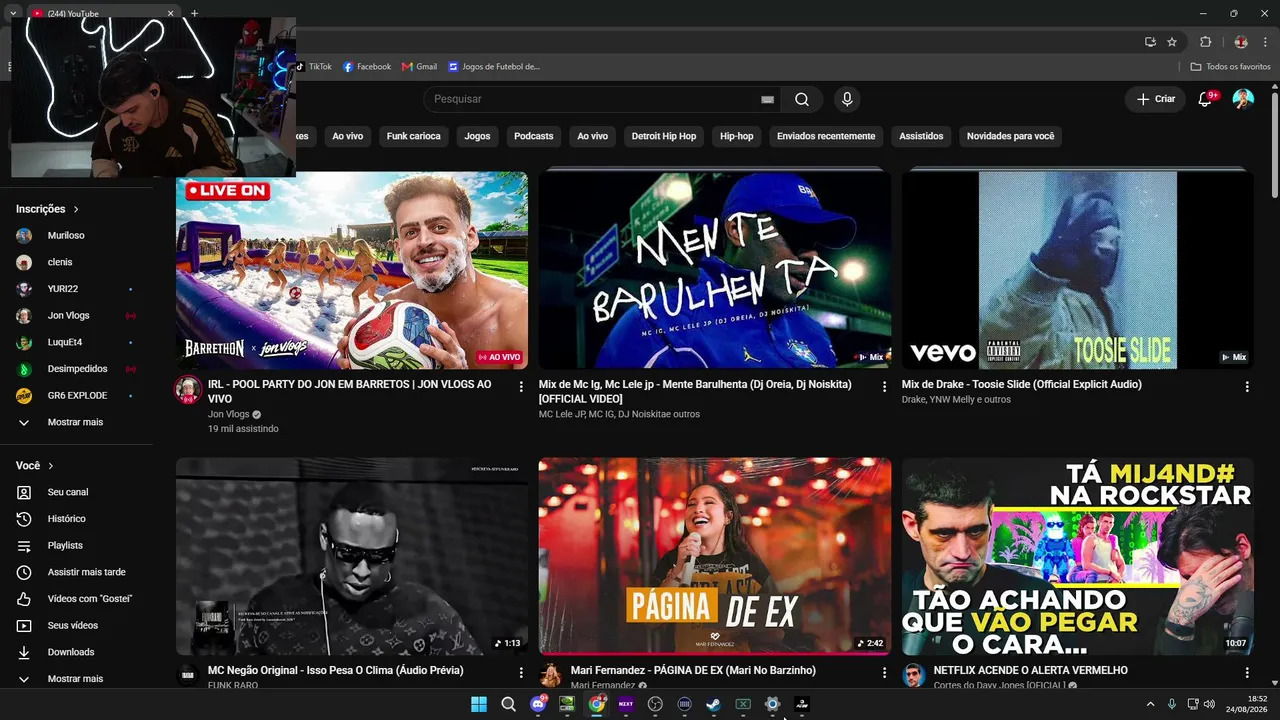
Task: Open the Settings gear app in the taskbar
Action: pos(772,704)
